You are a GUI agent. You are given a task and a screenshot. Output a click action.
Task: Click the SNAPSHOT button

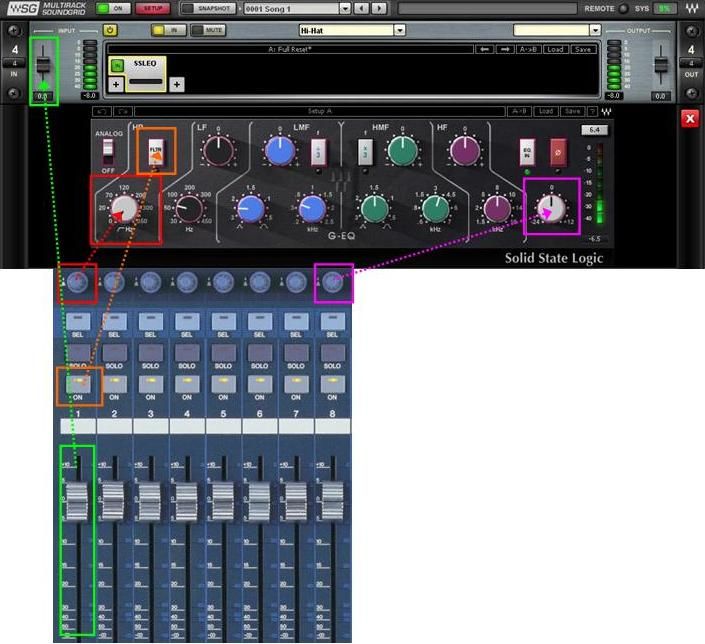click(210, 8)
